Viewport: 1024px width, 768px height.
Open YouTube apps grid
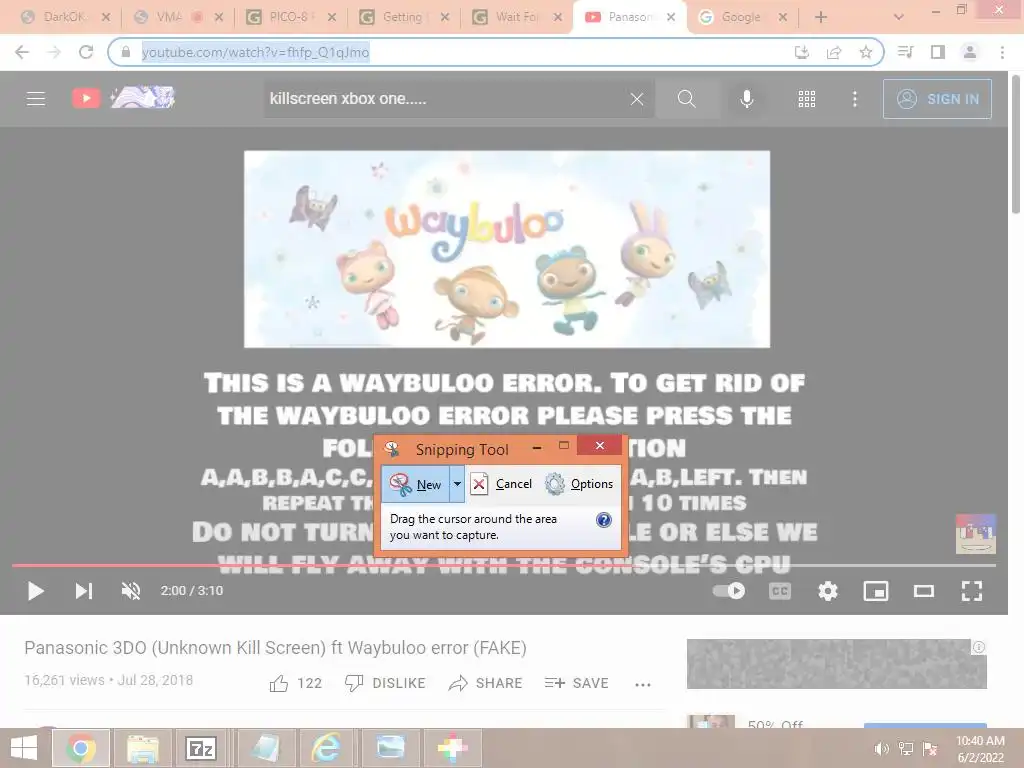807,99
